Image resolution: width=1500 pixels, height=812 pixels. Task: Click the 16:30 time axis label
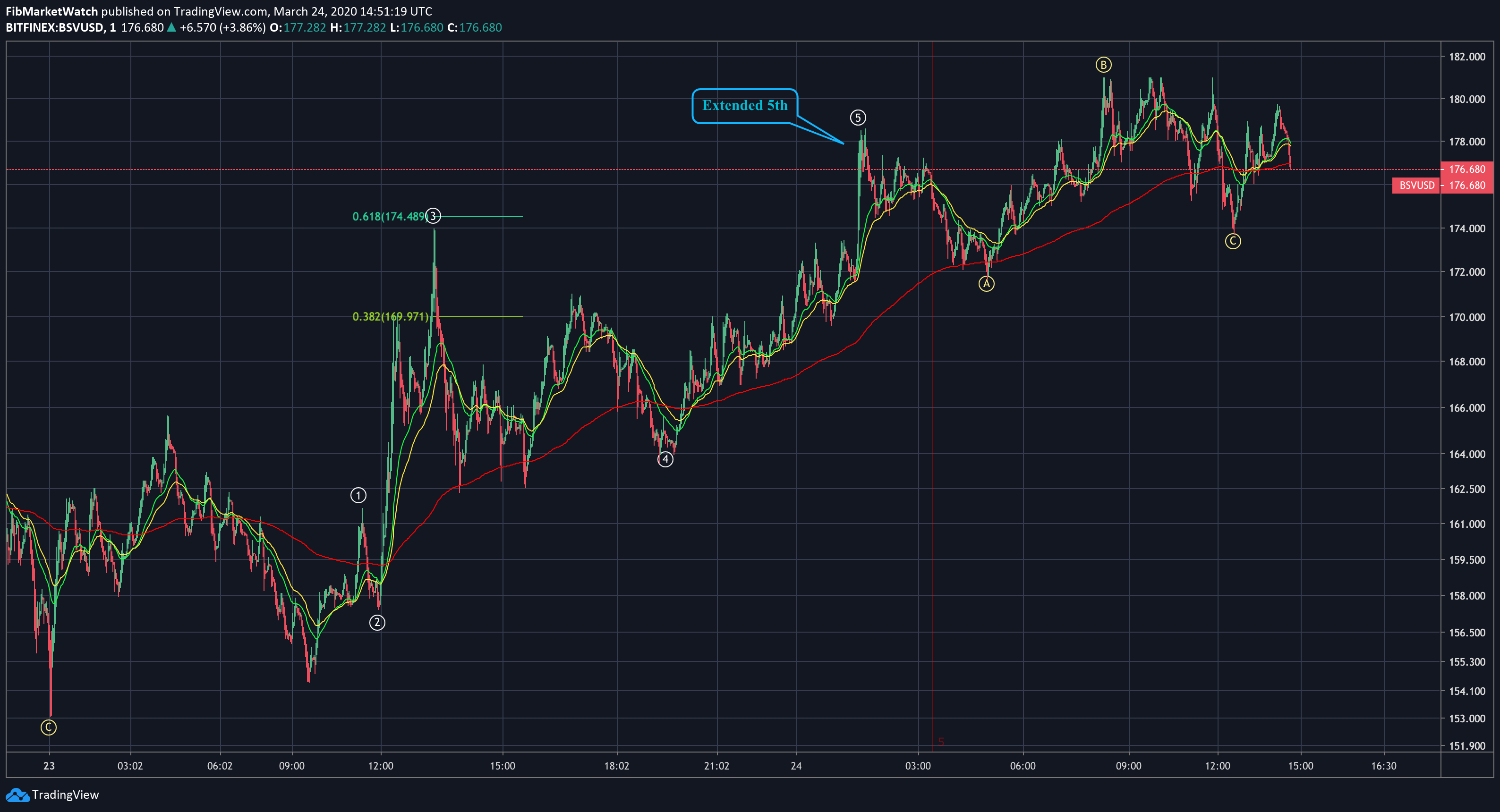click(1383, 765)
